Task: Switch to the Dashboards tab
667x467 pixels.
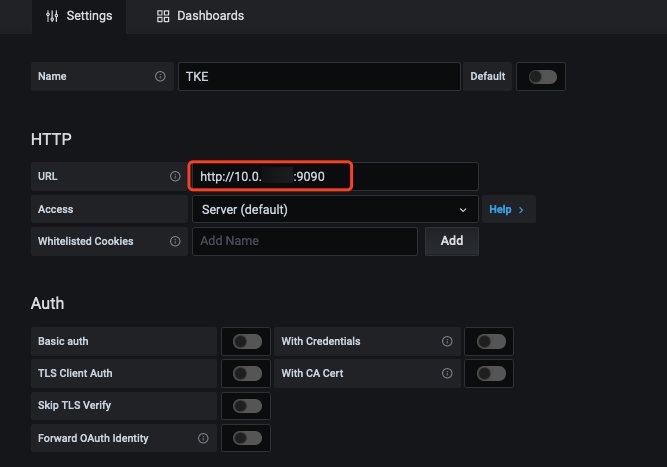Action: (200, 16)
